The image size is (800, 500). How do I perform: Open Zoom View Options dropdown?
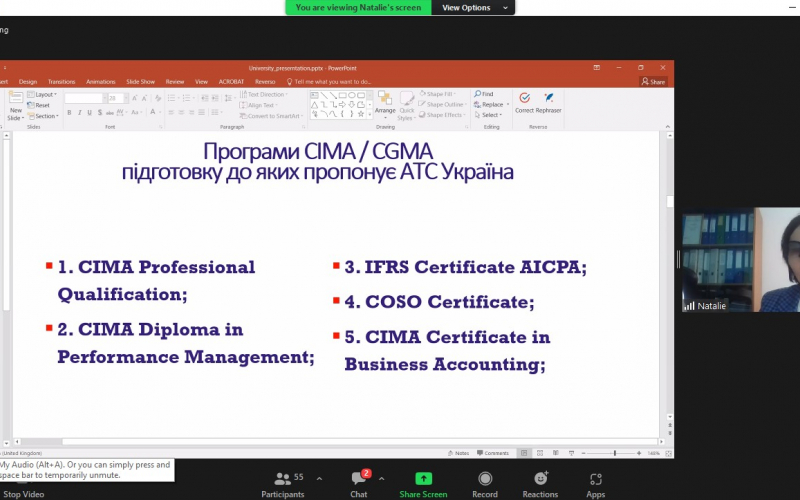(x=474, y=8)
